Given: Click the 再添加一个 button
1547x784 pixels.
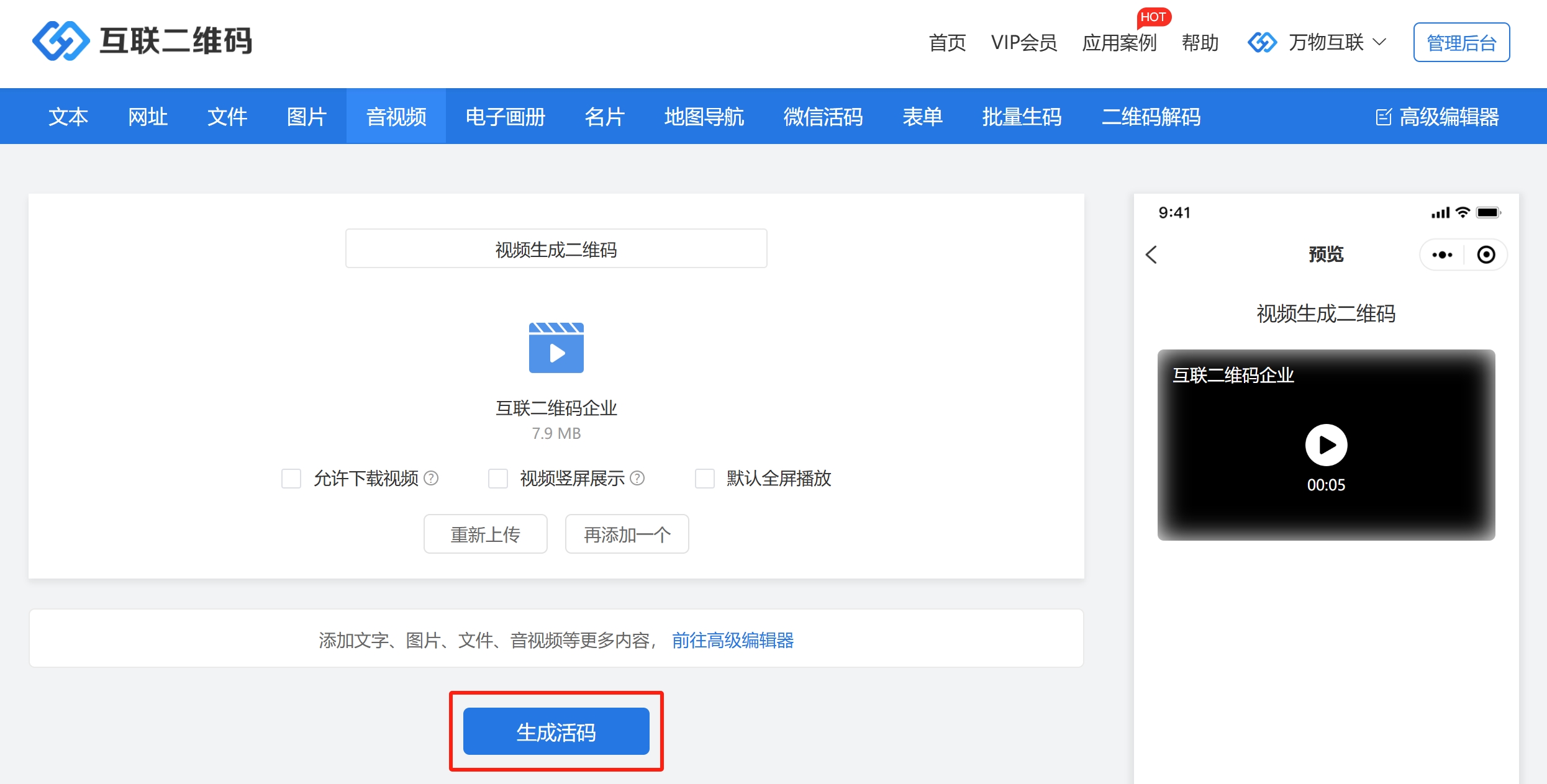Looking at the screenshot, I should pos(627,534).
